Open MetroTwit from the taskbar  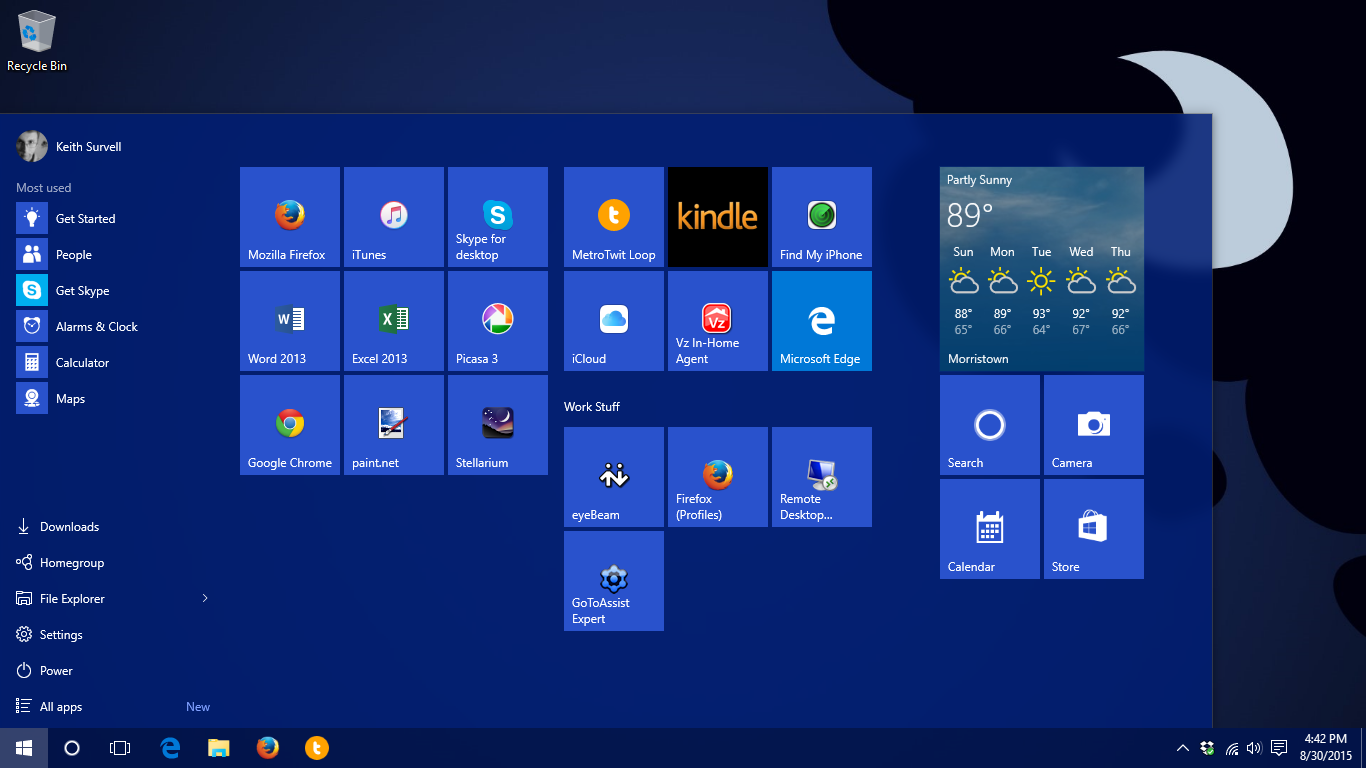316,748
